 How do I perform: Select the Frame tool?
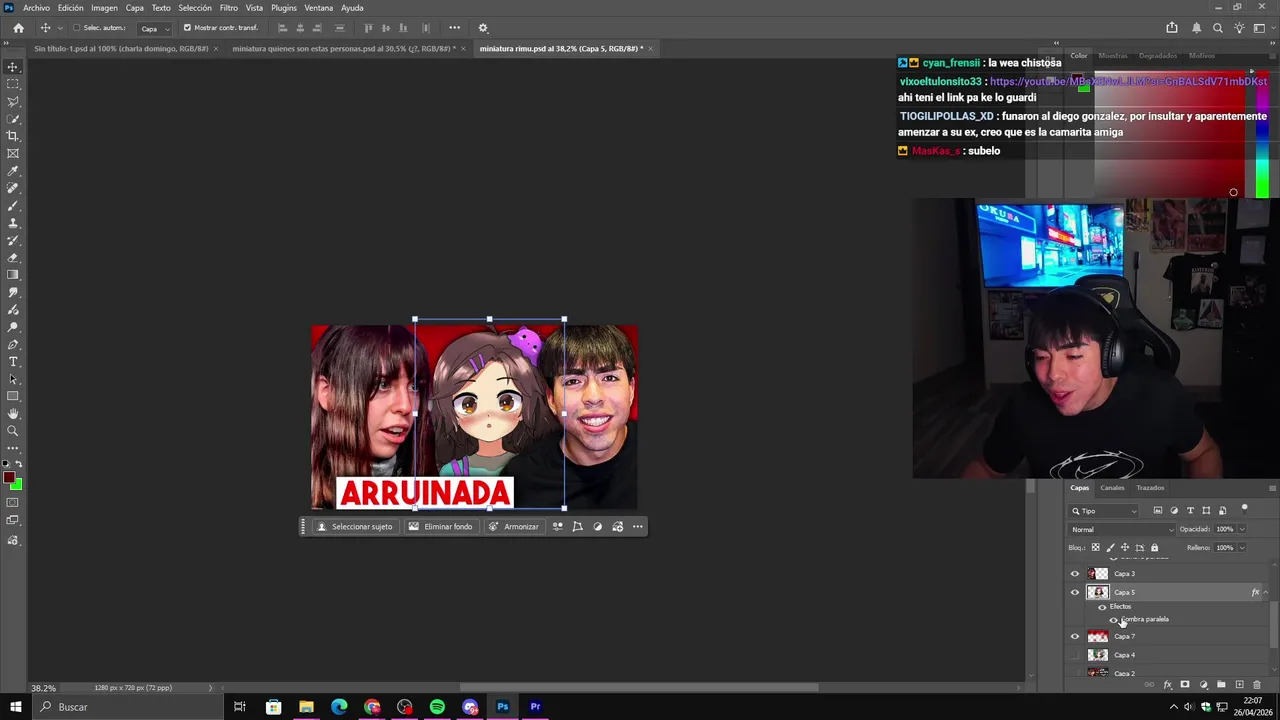coord(13,153)
